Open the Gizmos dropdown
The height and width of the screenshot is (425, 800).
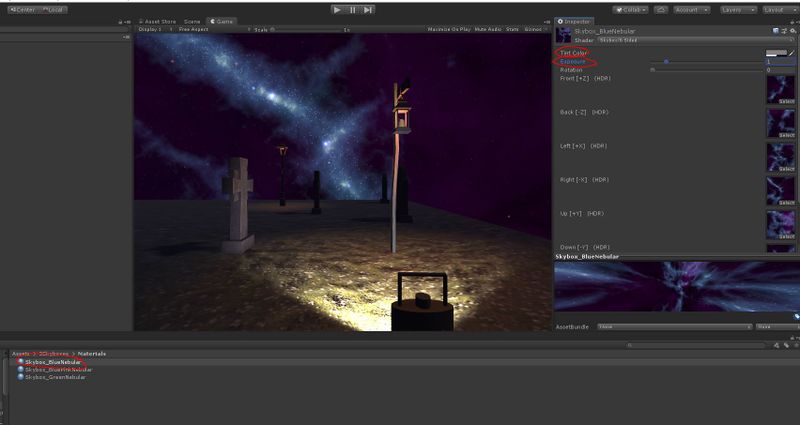tap(535, 30)
